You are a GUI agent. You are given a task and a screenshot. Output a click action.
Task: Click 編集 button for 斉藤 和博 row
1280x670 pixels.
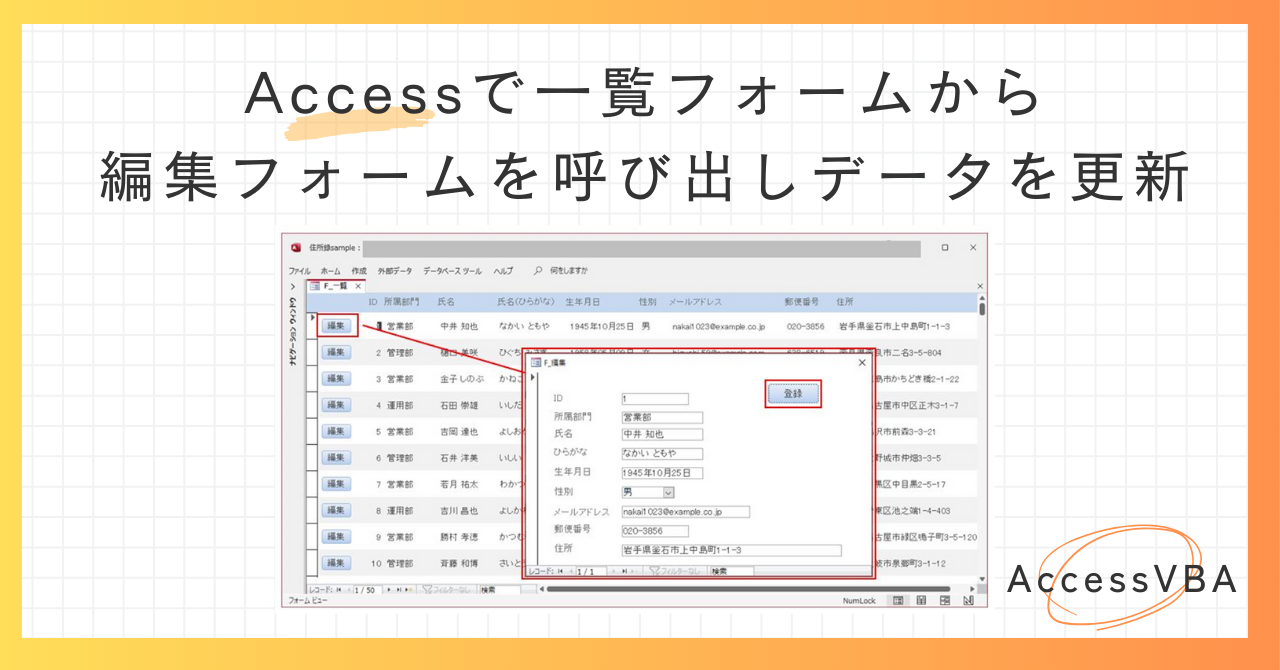point(336,562)
